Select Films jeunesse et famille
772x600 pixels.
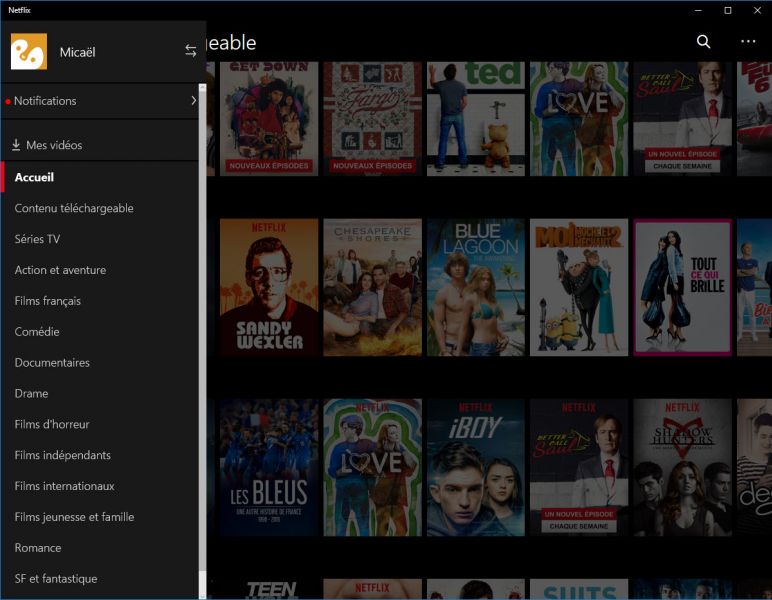74,517
